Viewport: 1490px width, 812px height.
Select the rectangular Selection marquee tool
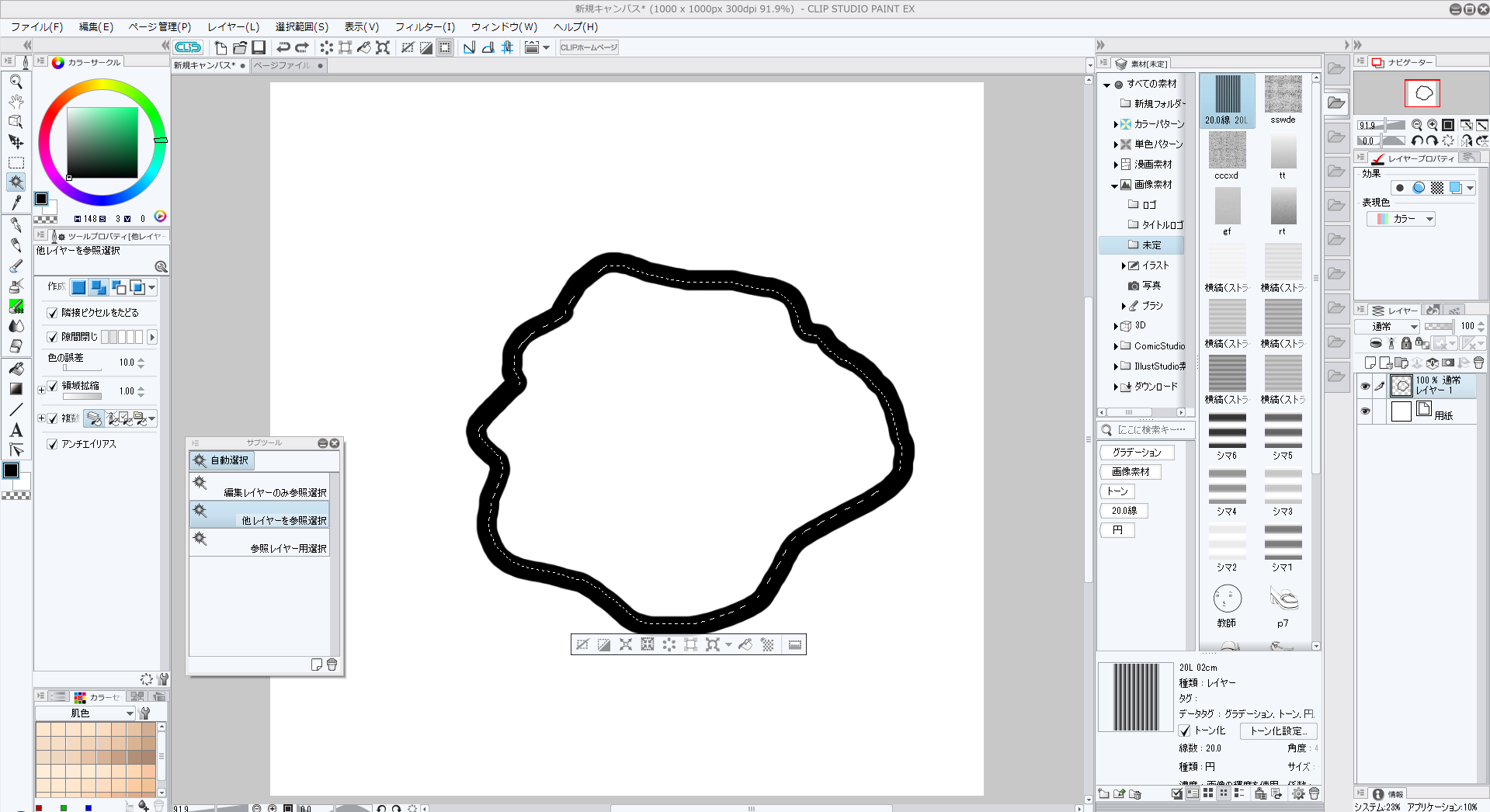16,162
